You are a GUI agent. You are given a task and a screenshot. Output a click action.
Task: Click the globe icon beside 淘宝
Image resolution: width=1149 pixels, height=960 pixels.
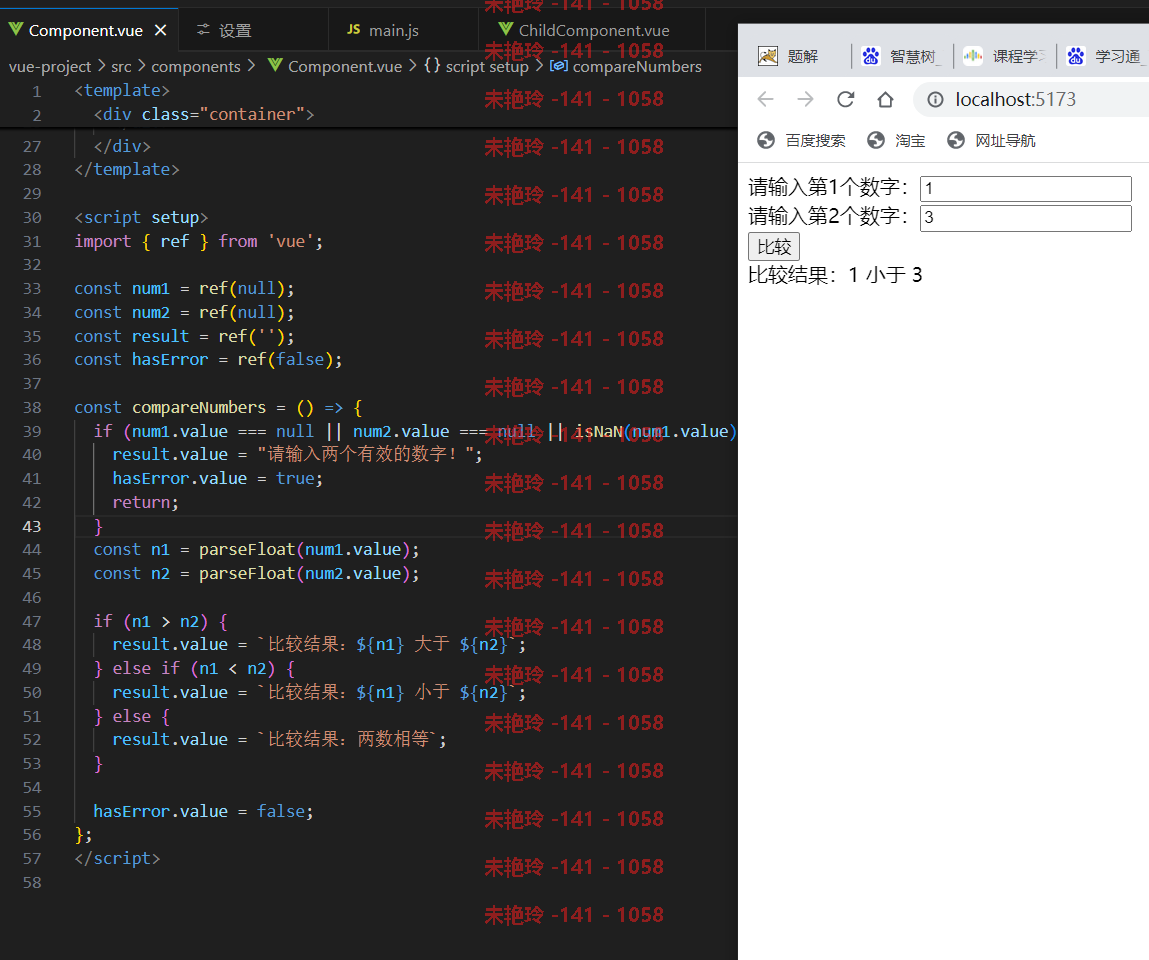(x=876, y=140)
